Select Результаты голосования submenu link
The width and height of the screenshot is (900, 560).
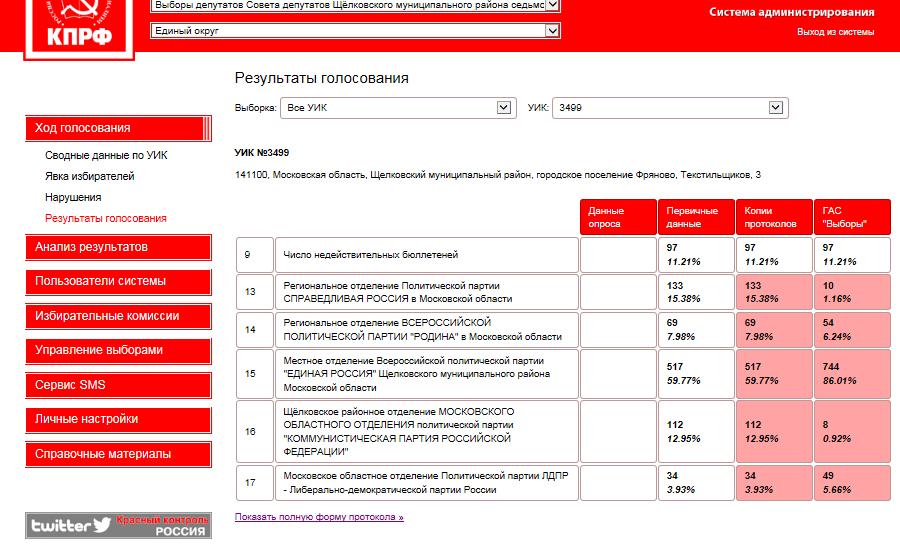pyautogui.click(x=106, y=218)
